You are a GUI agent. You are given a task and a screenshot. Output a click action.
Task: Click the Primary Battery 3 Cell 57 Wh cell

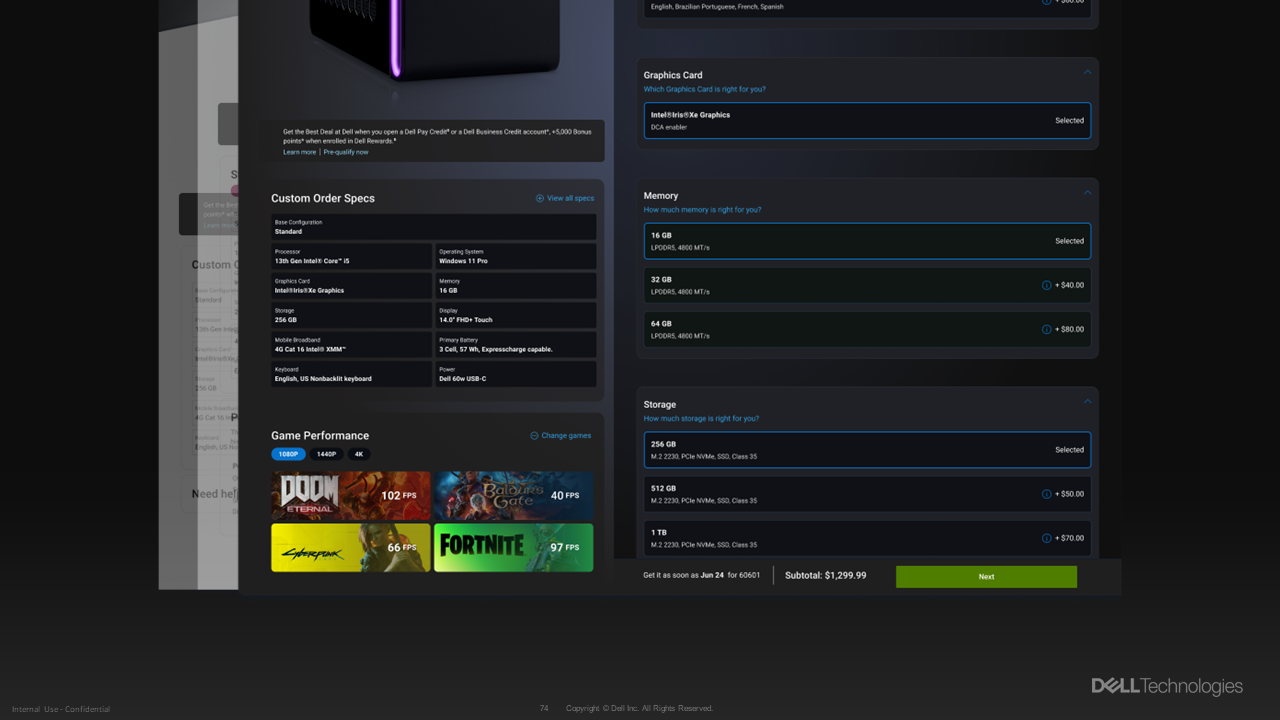515,344
